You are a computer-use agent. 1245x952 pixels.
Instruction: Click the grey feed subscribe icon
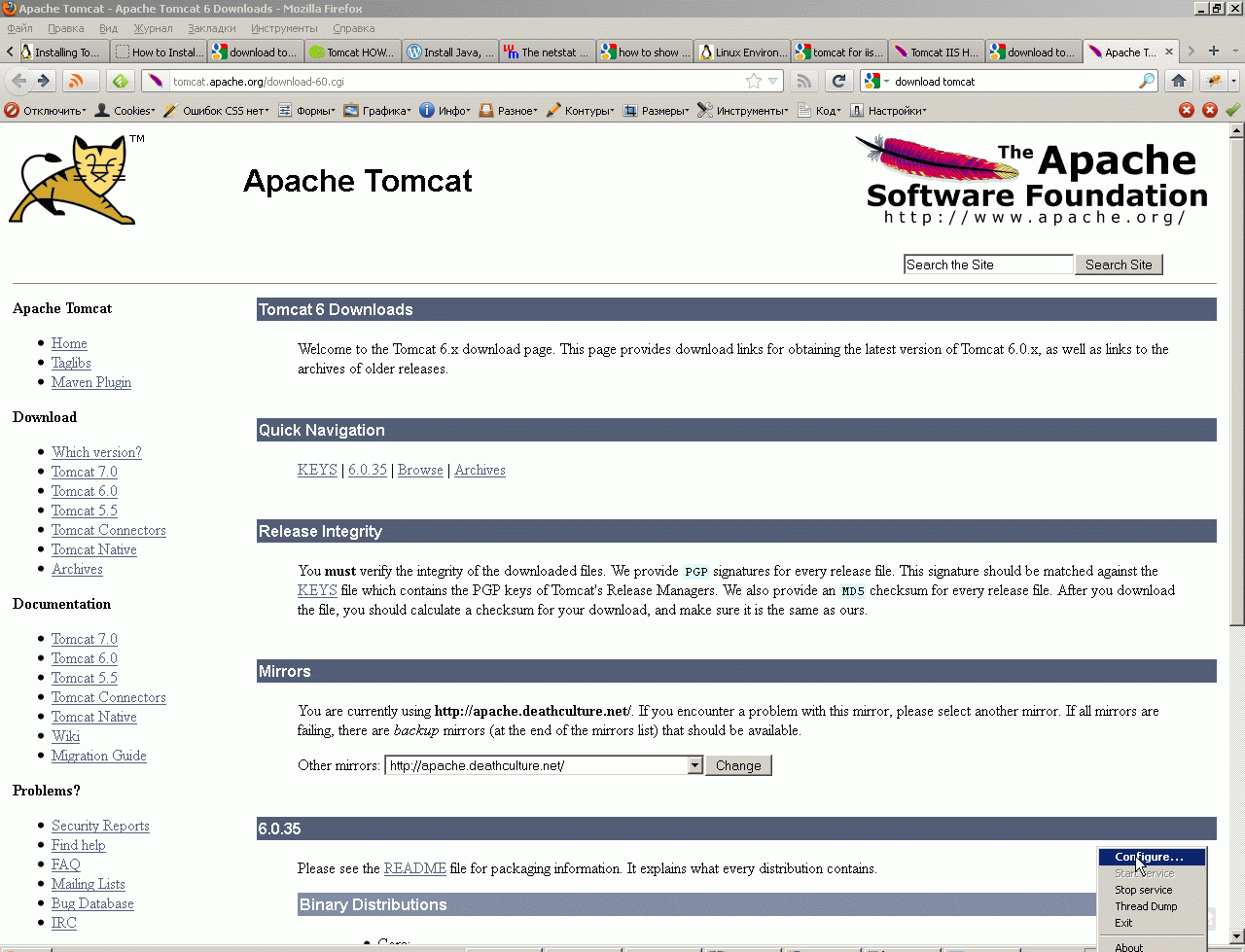coord(803,81)
